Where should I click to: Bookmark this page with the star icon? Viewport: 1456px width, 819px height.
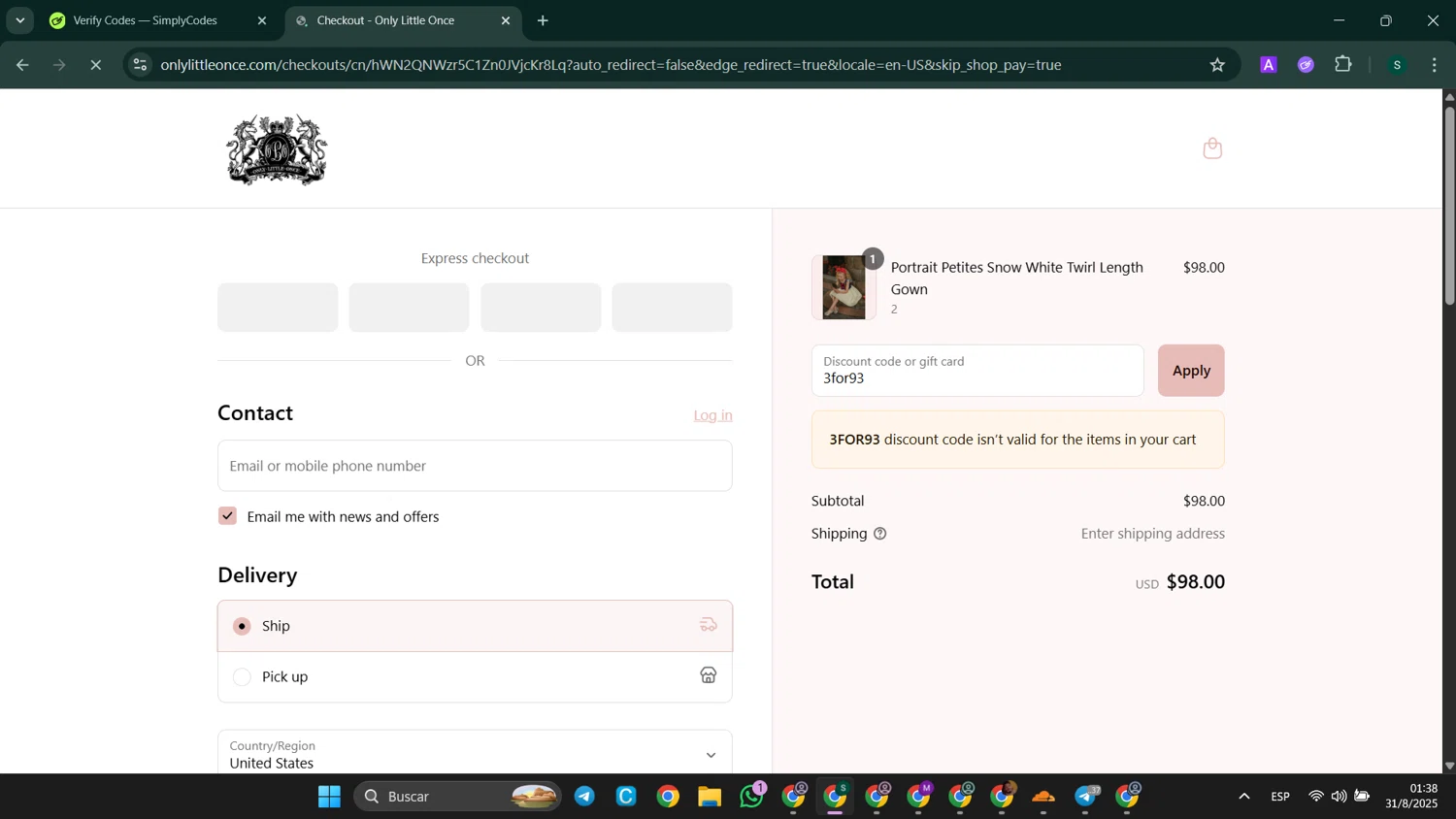click(1217, 65)
